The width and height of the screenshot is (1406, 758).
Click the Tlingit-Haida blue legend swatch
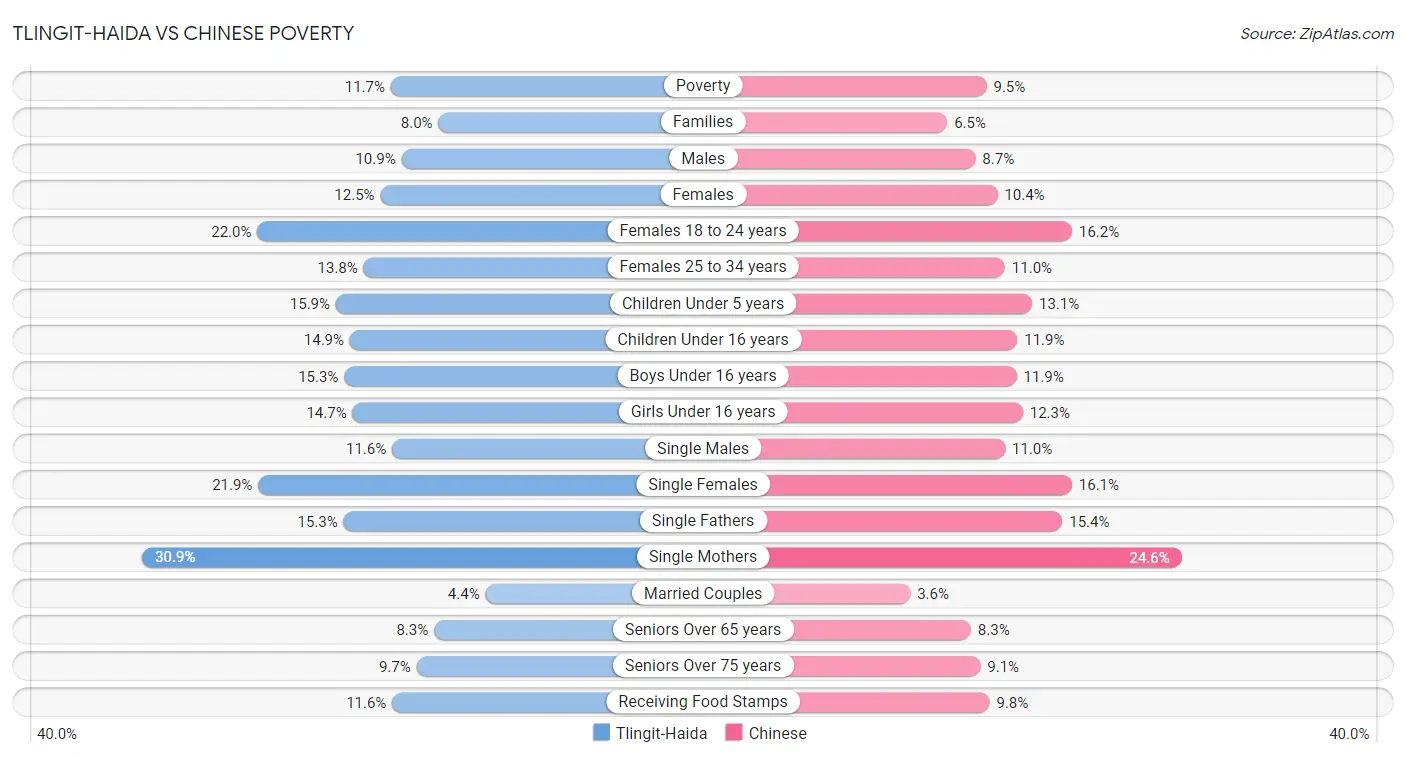(601, 733)
